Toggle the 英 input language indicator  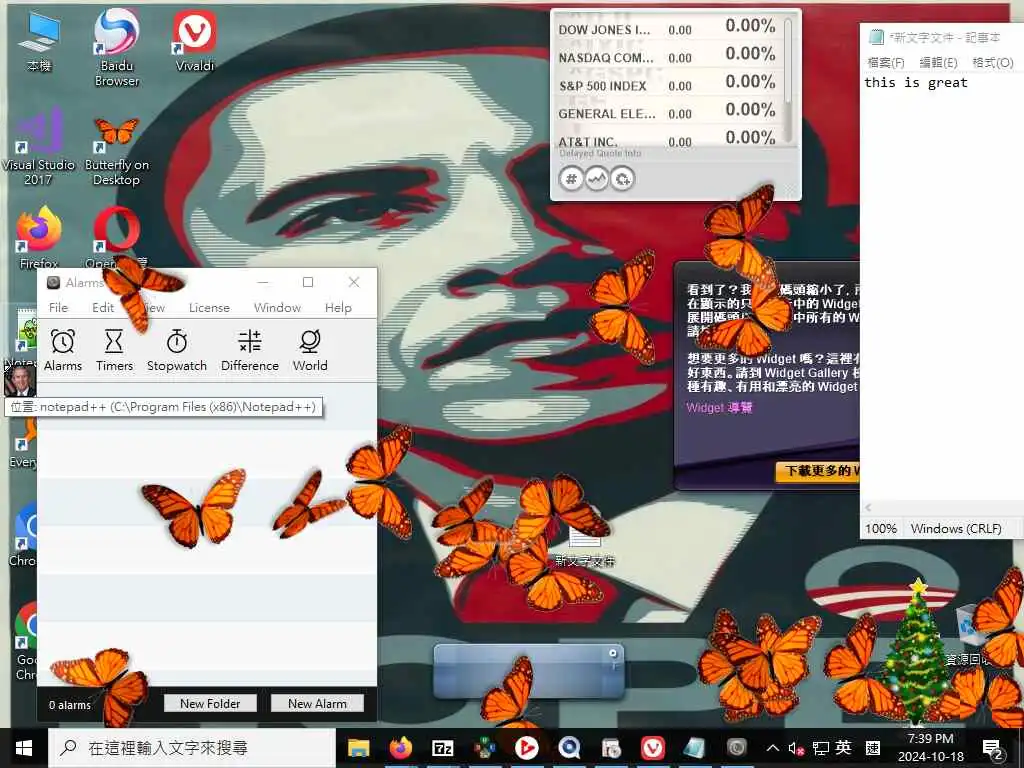coord(843,748)
